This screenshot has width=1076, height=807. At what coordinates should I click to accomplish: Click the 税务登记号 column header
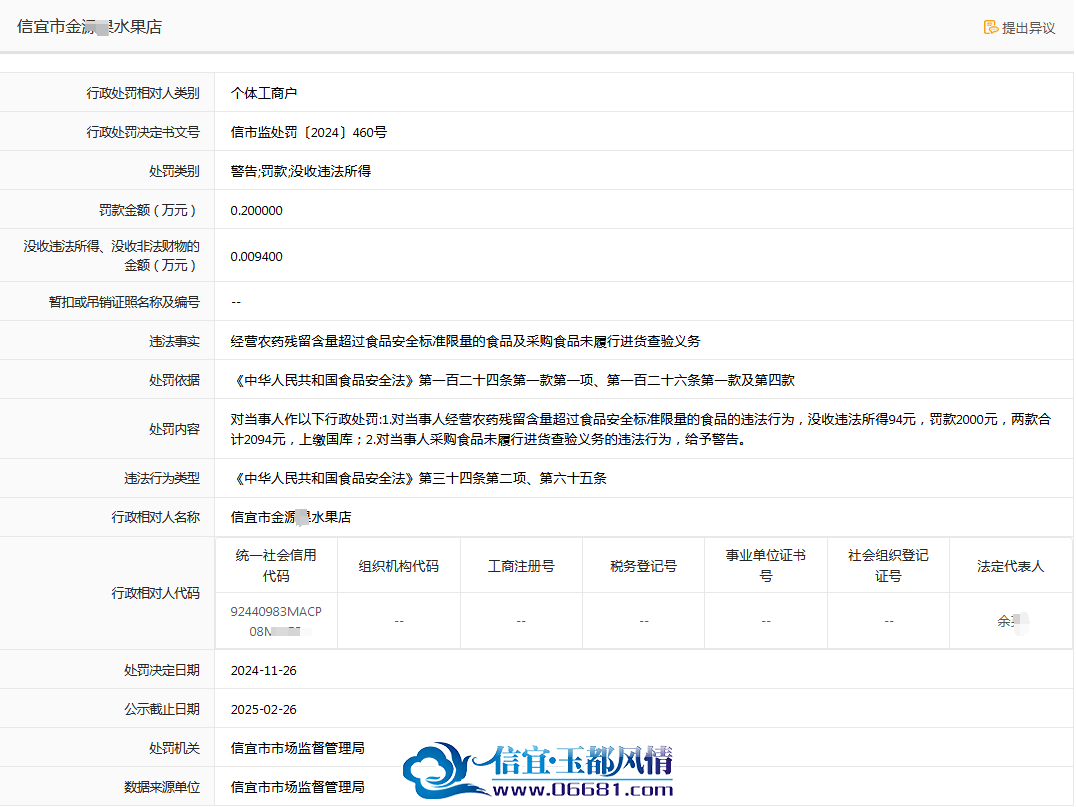[x=644, y=566]
